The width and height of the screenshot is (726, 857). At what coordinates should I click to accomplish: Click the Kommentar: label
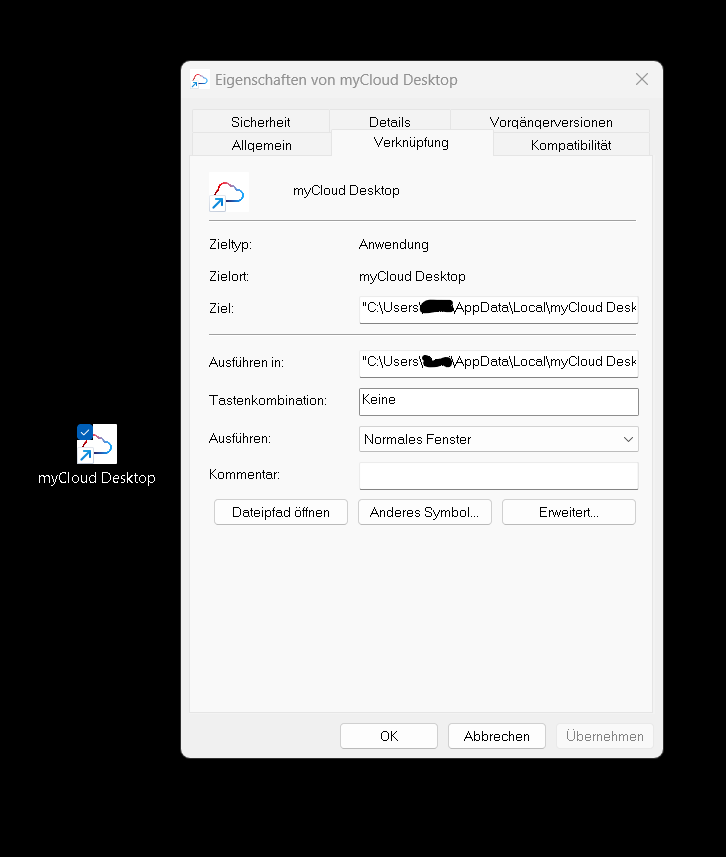(x=244, y=474)
